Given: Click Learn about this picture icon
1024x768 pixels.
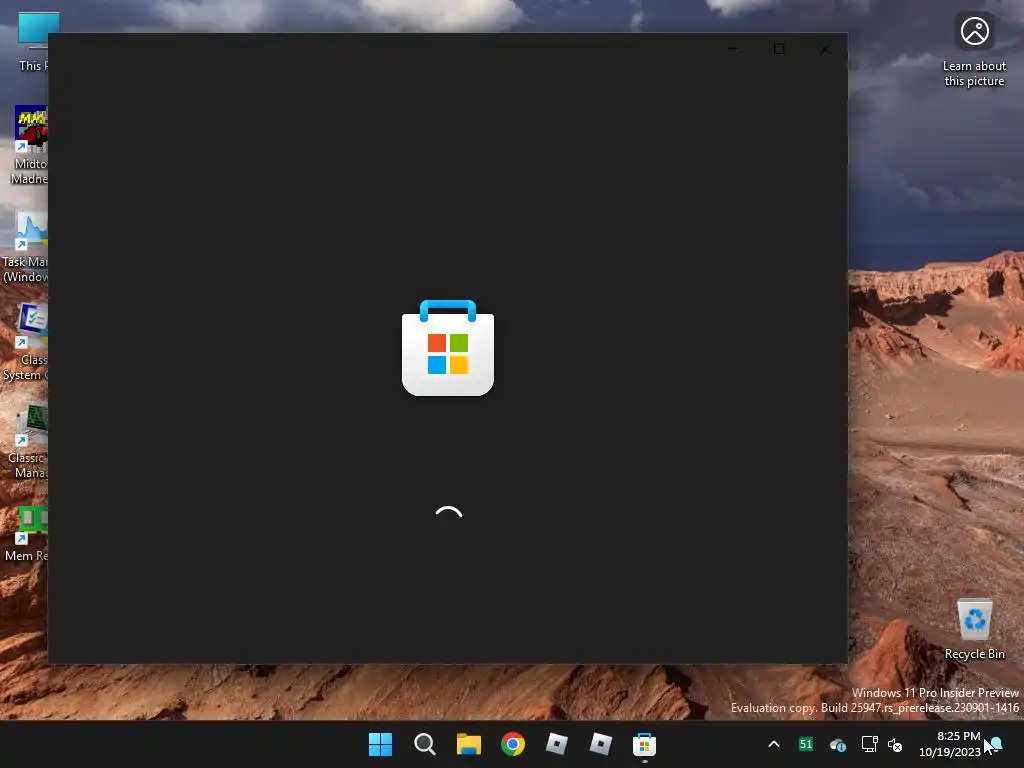Looking at the screenshot, I should 974,50.
